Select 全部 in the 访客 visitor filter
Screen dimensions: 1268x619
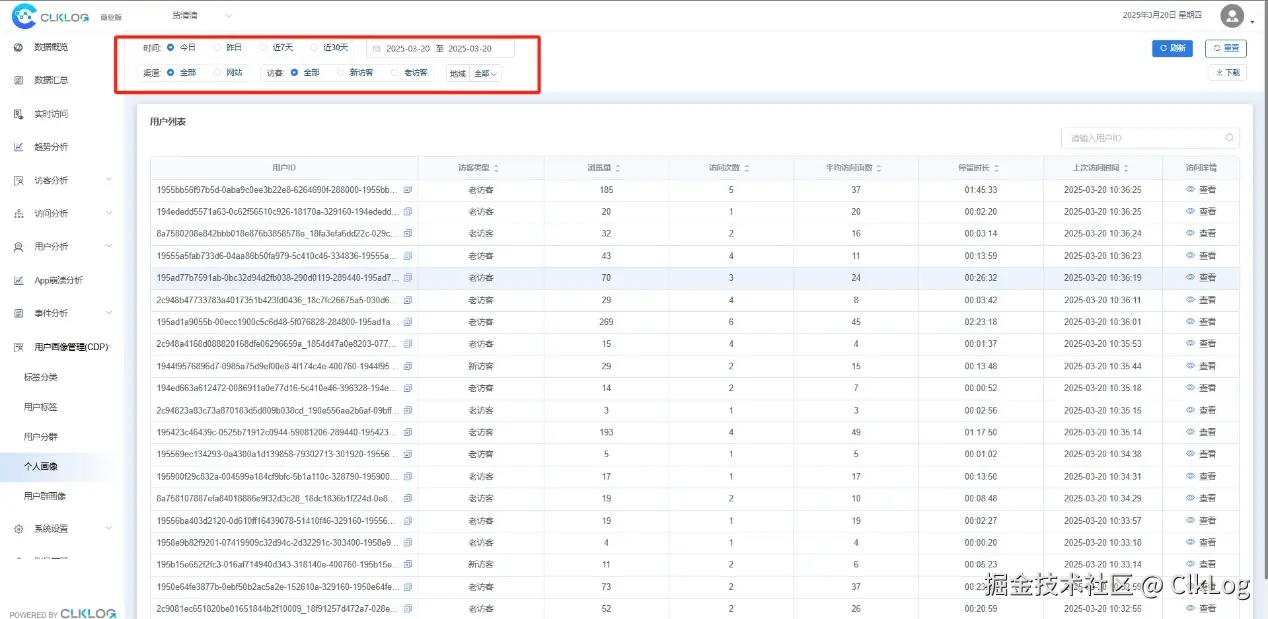[294, 72]
